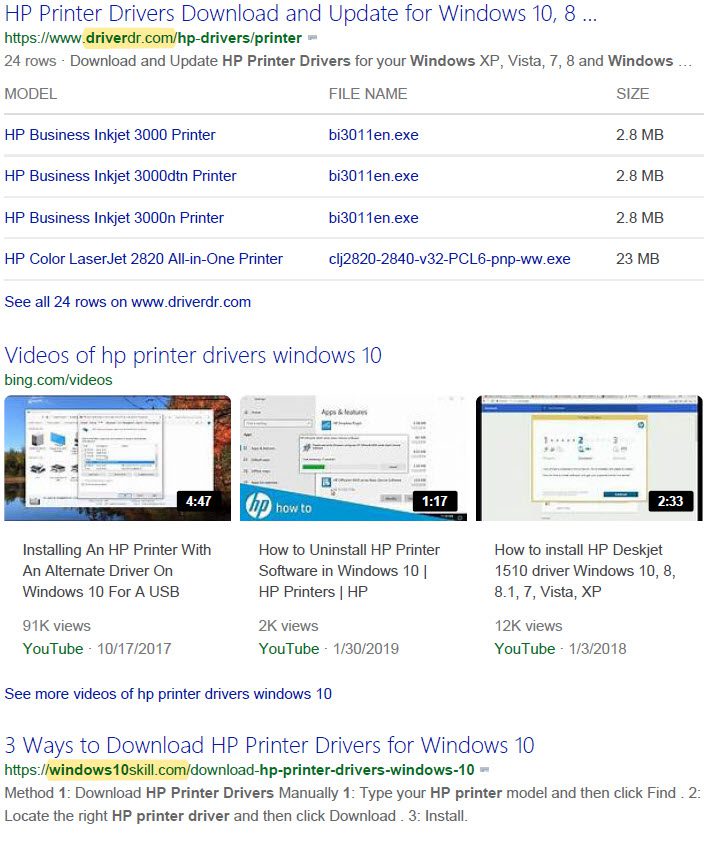Open 3 Ways to Download HP Printer Drivers
717x851 pixels.
click(x=269, y=745)
